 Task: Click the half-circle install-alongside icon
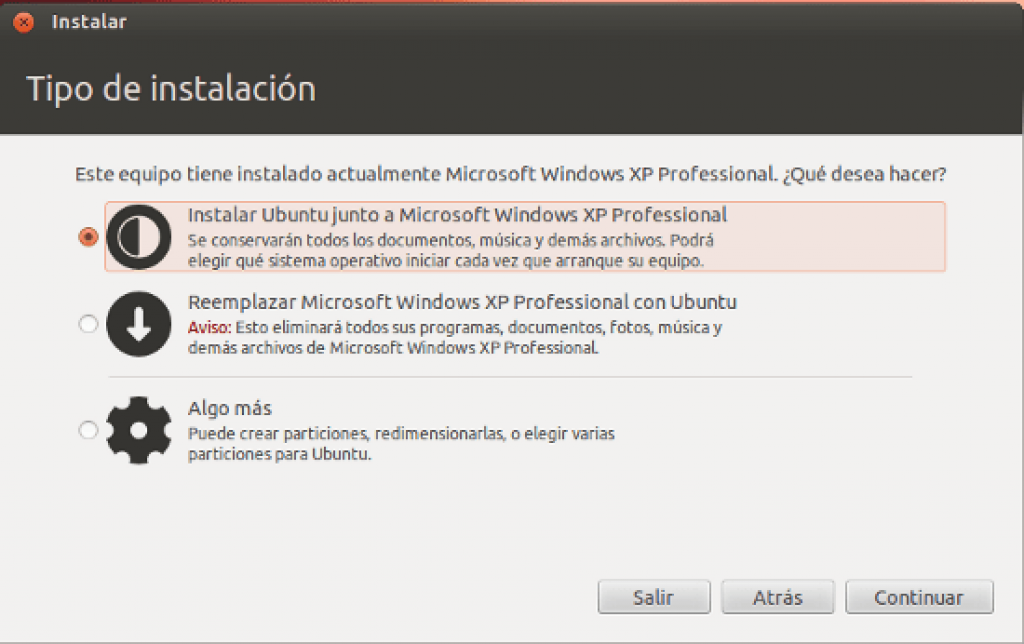pos(138,236)
